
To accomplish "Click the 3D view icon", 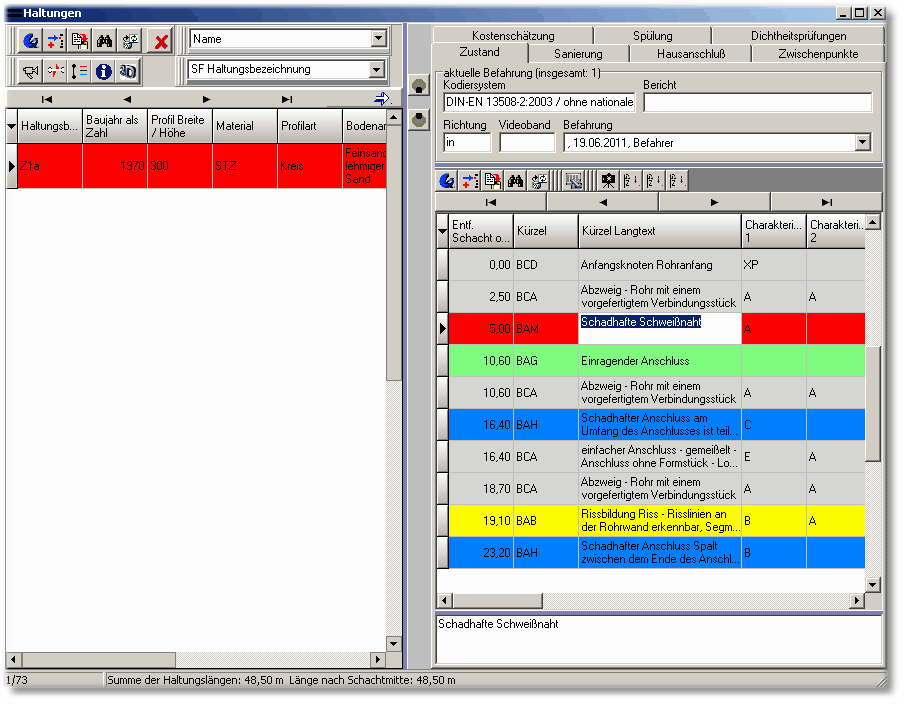I will click(x=128, y=71).
